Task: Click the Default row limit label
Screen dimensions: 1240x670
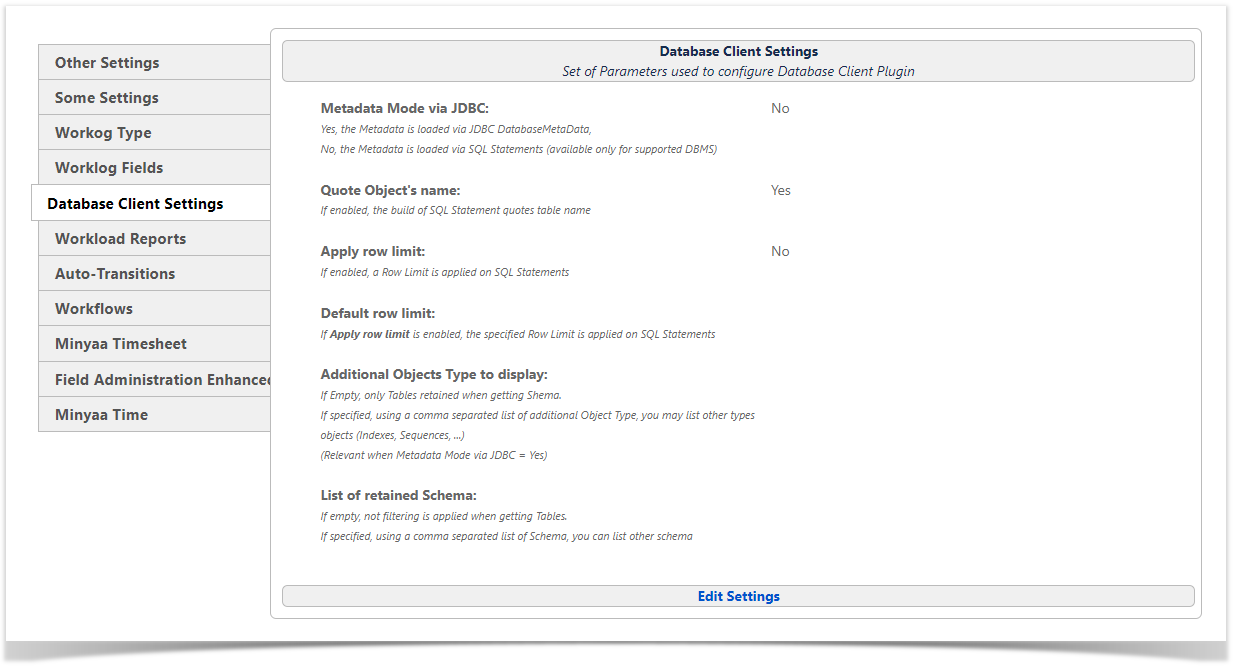Action: coord(377,313)
